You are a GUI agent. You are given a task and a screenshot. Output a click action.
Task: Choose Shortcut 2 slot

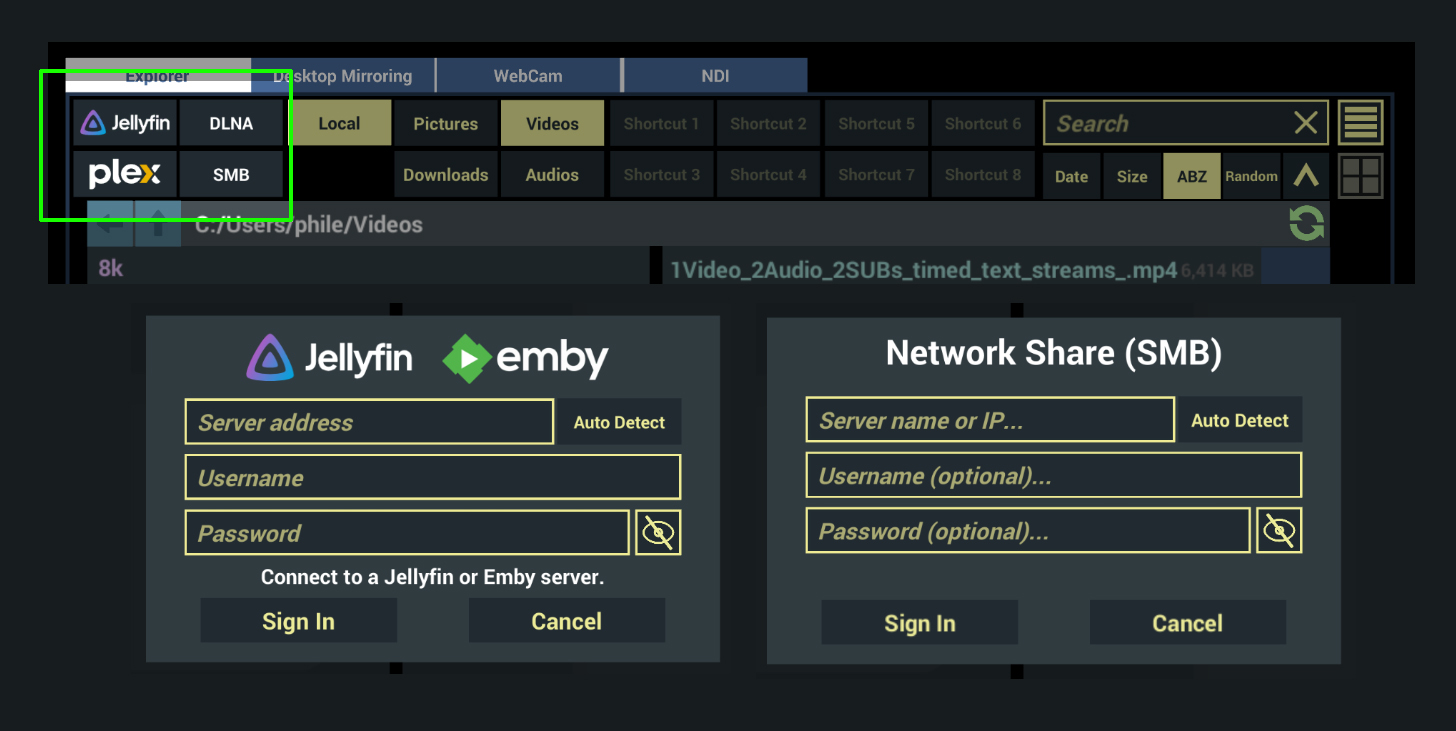[x=768, y=124]
